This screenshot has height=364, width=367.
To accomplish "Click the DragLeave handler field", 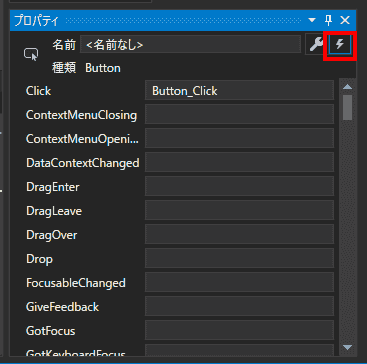I will [x=239, y=210].
